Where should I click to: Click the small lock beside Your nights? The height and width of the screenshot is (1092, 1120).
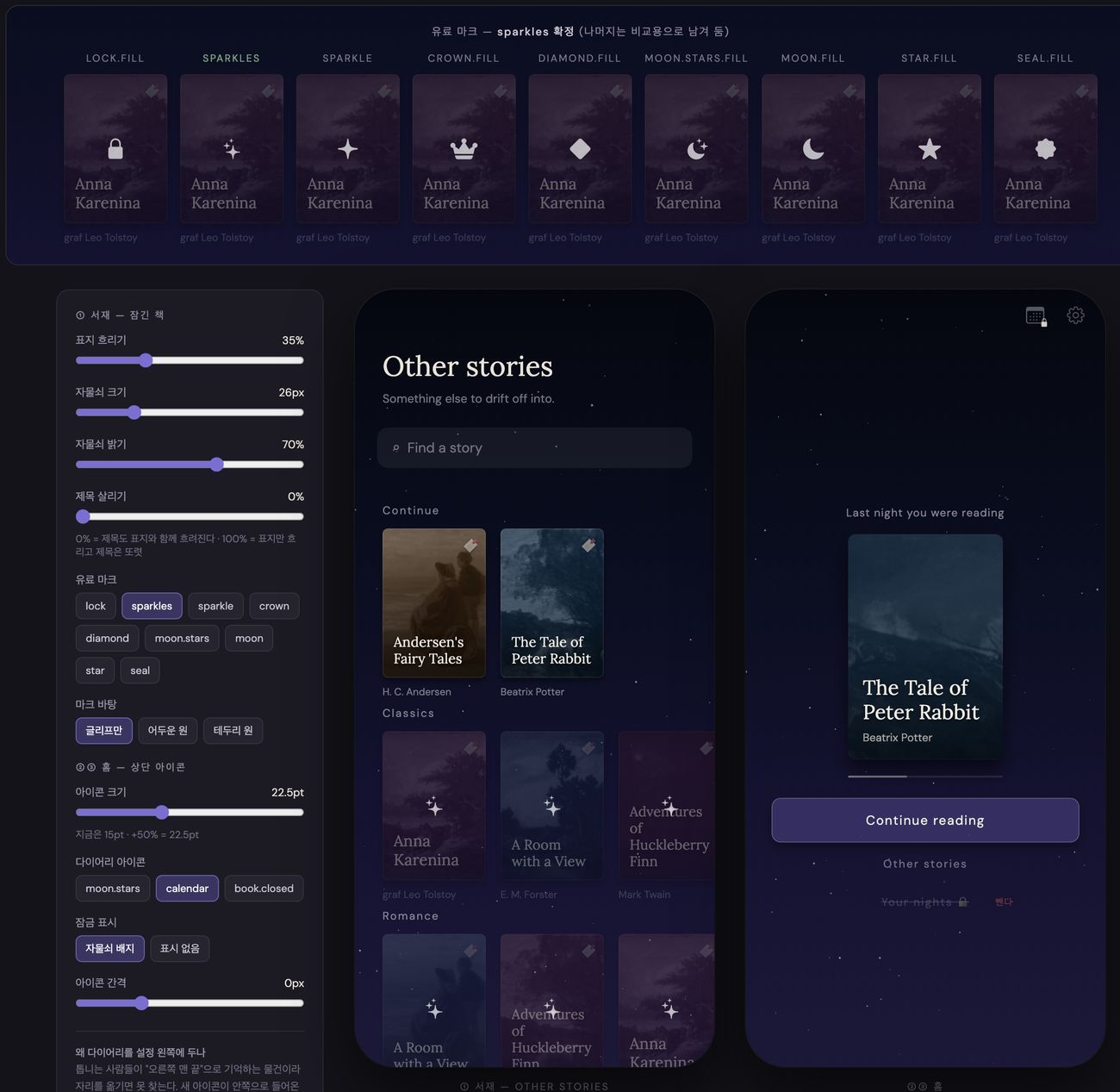[962, 902]
